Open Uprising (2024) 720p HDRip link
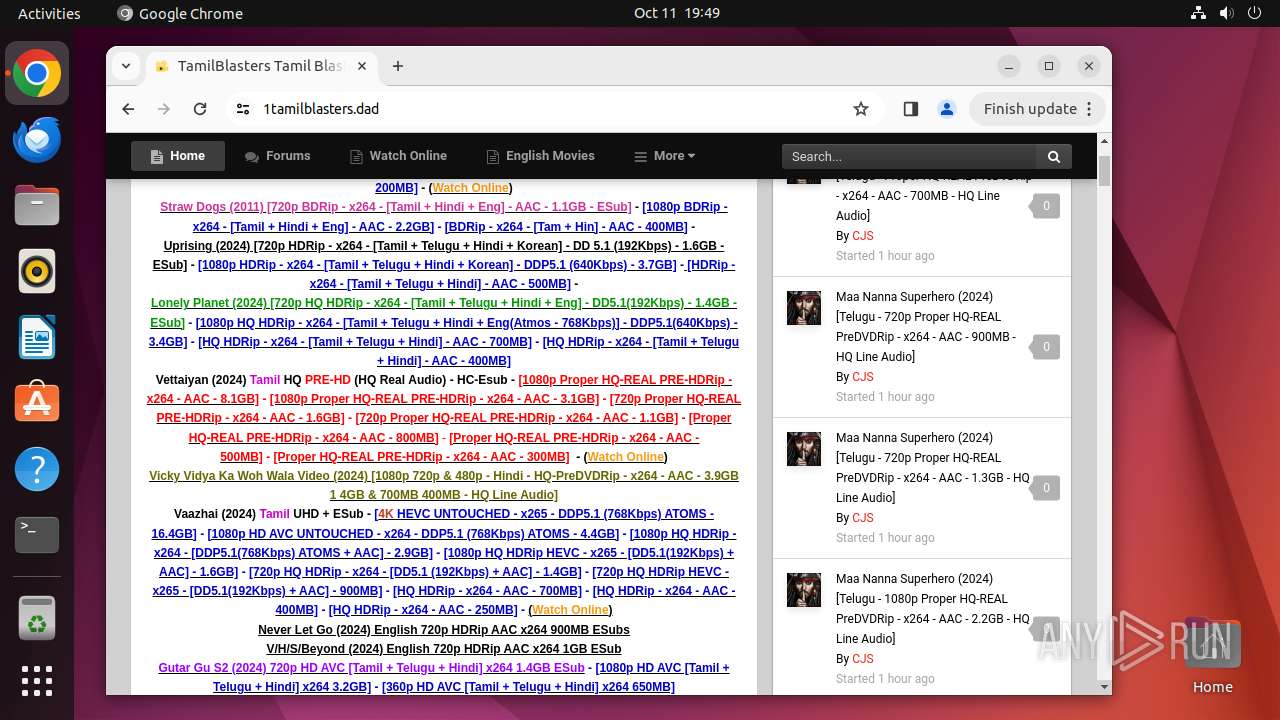Viewport: 1280px width, 720px height. [x=439, y=255]
